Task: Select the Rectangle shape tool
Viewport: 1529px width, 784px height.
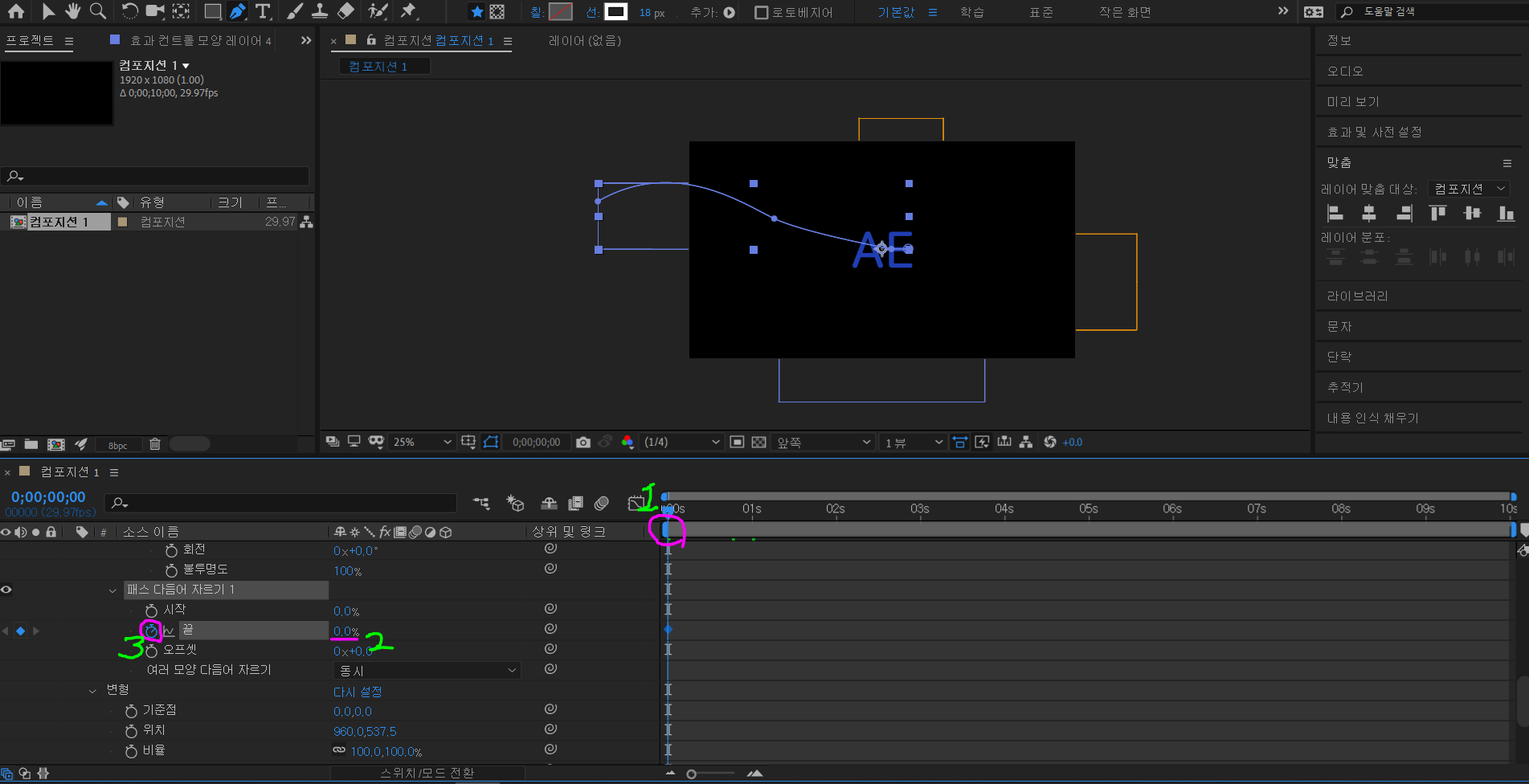Action: pos(213,11)
